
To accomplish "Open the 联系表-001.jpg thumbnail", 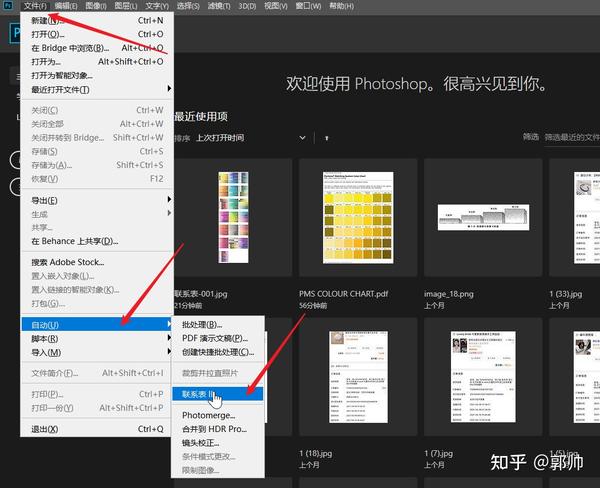I will click(233, 217).
